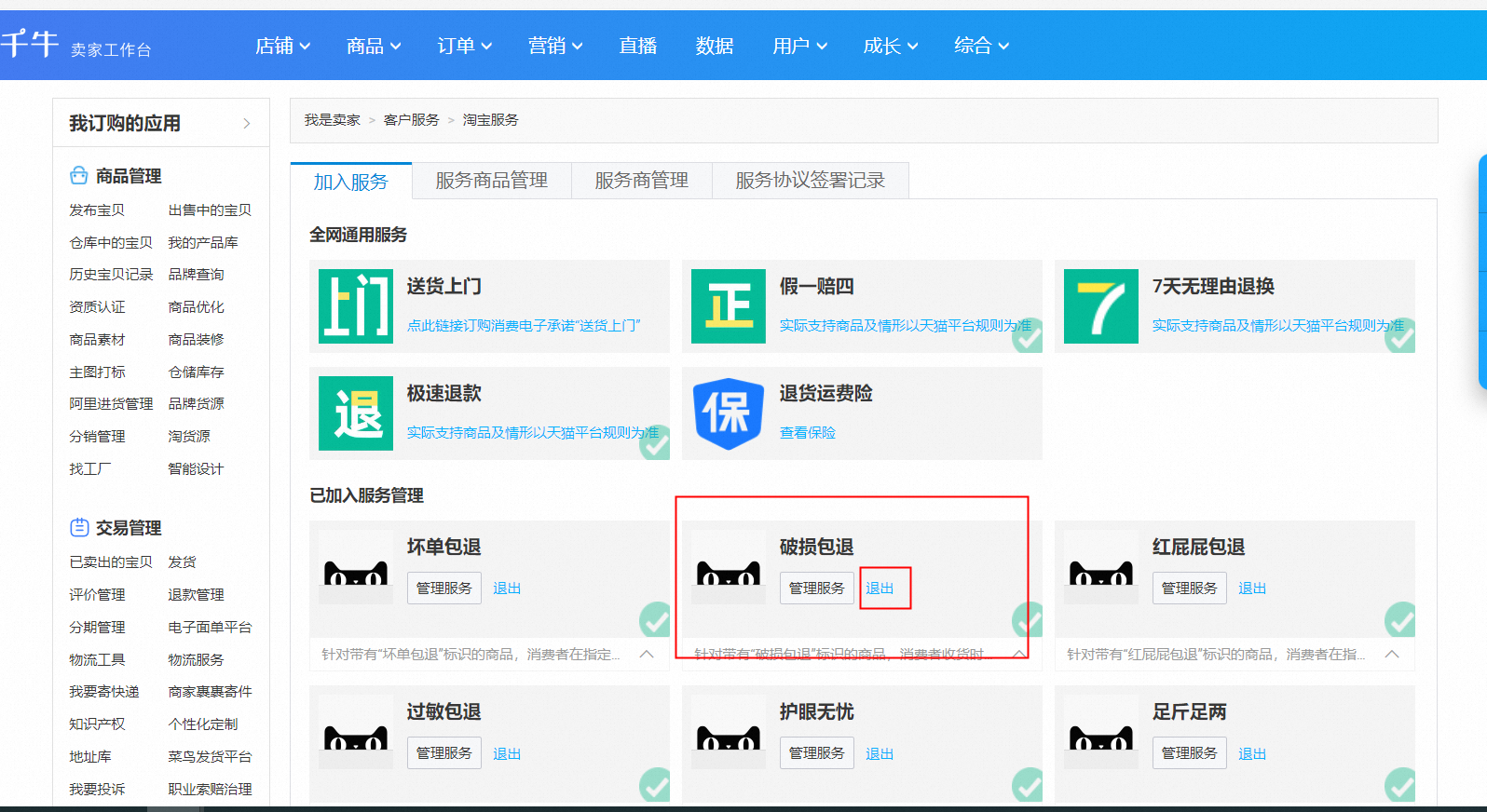The image size is (1487, 812).
Task: Click the Tmall cat icon for 红屁屁包退
Action: [1101, 567]
